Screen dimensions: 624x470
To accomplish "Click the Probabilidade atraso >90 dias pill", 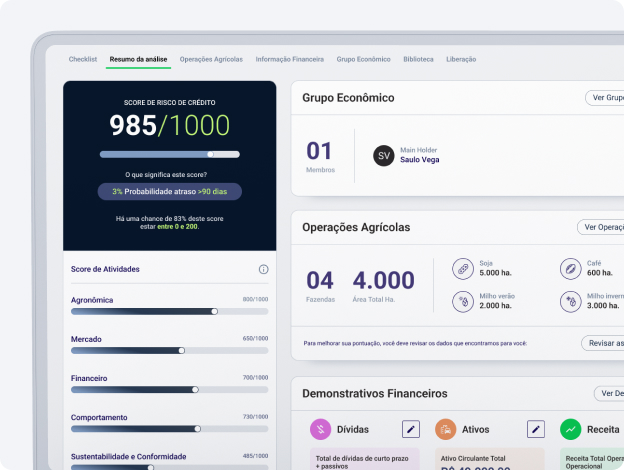I will (x=170, y=191).
